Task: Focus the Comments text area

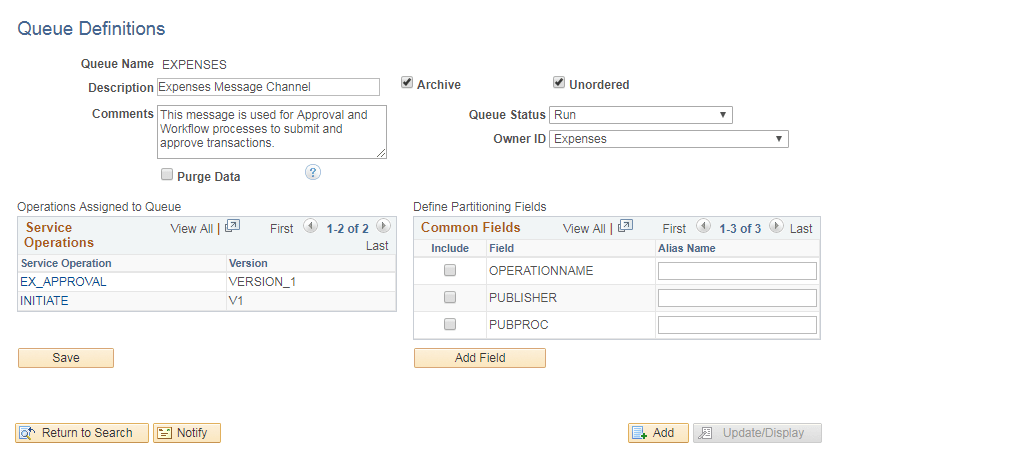Action: point(272,131)
